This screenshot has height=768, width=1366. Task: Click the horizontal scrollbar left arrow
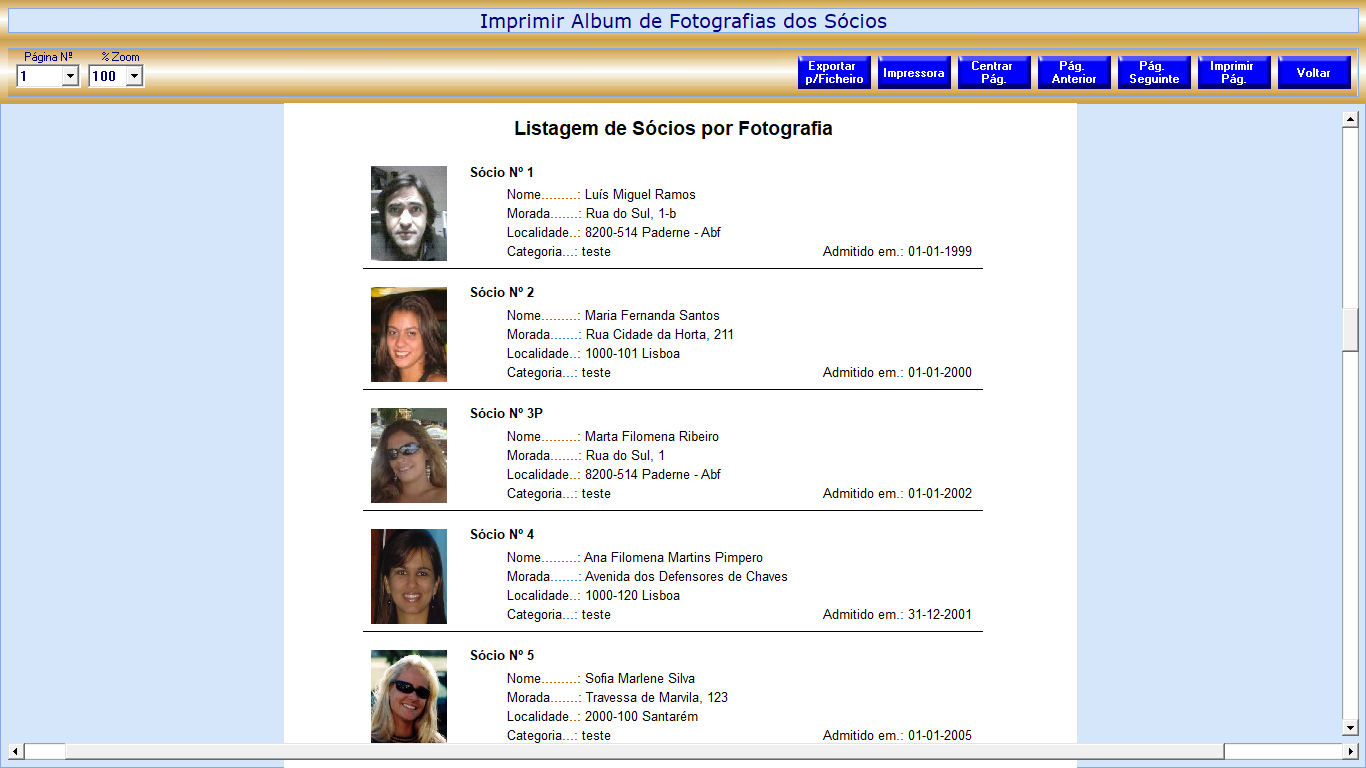(15, 751)
